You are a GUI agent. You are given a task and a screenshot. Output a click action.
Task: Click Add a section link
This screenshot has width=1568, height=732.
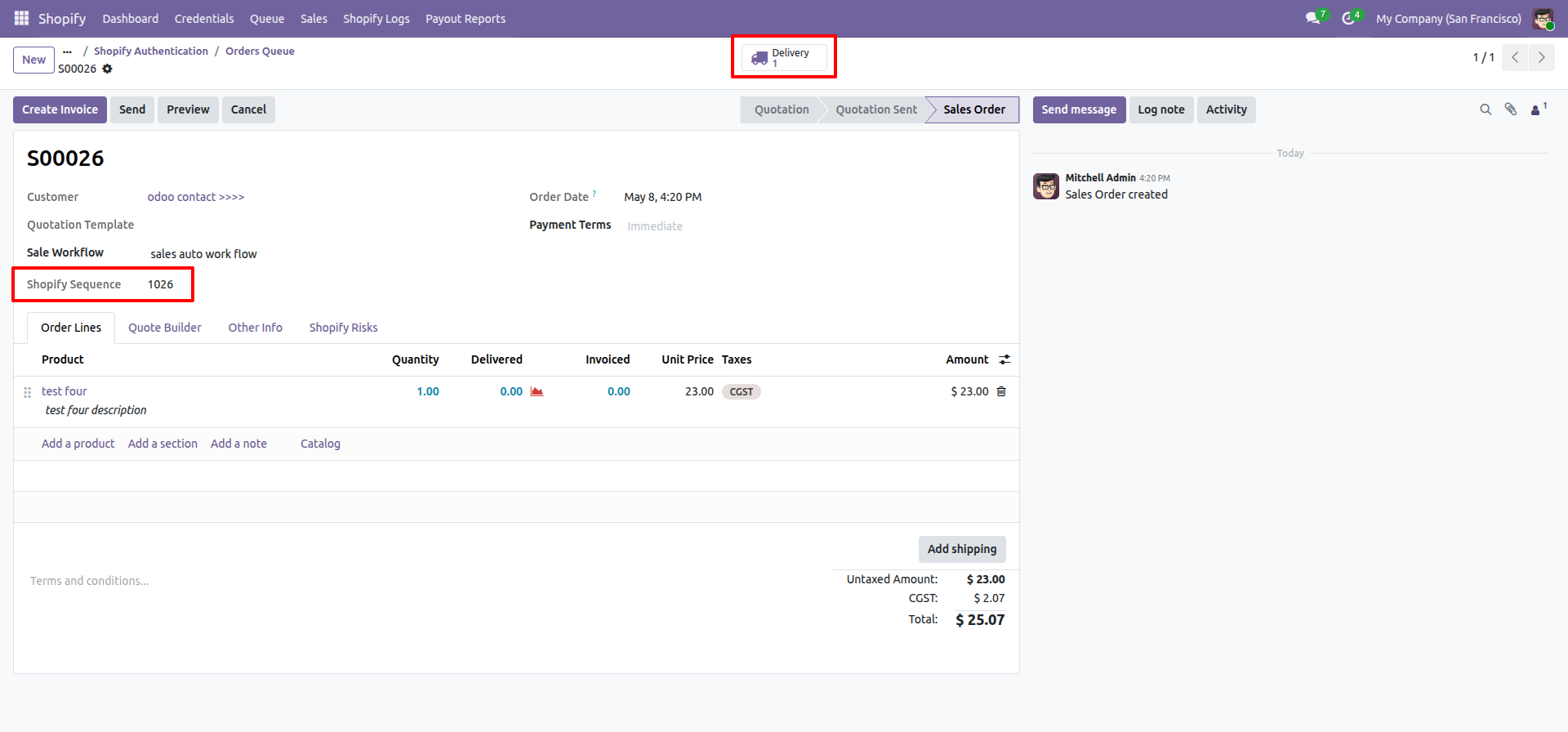click(x=163, y=444)
